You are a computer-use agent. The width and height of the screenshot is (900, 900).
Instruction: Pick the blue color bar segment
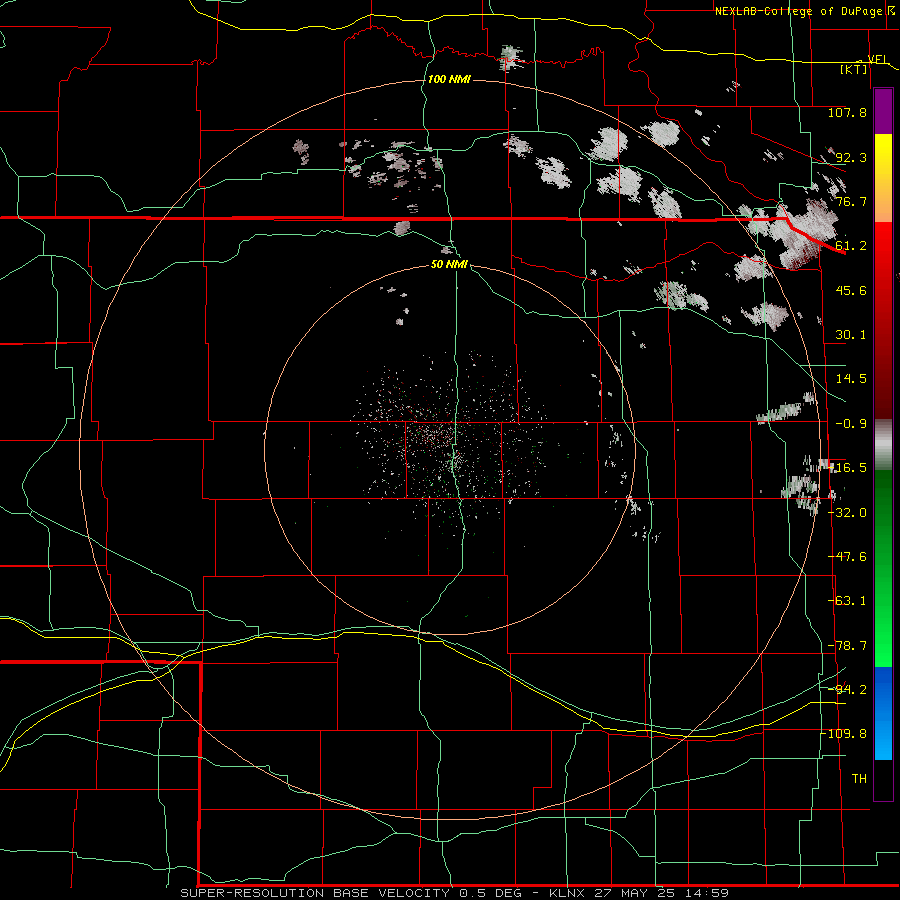click(883, 713)
